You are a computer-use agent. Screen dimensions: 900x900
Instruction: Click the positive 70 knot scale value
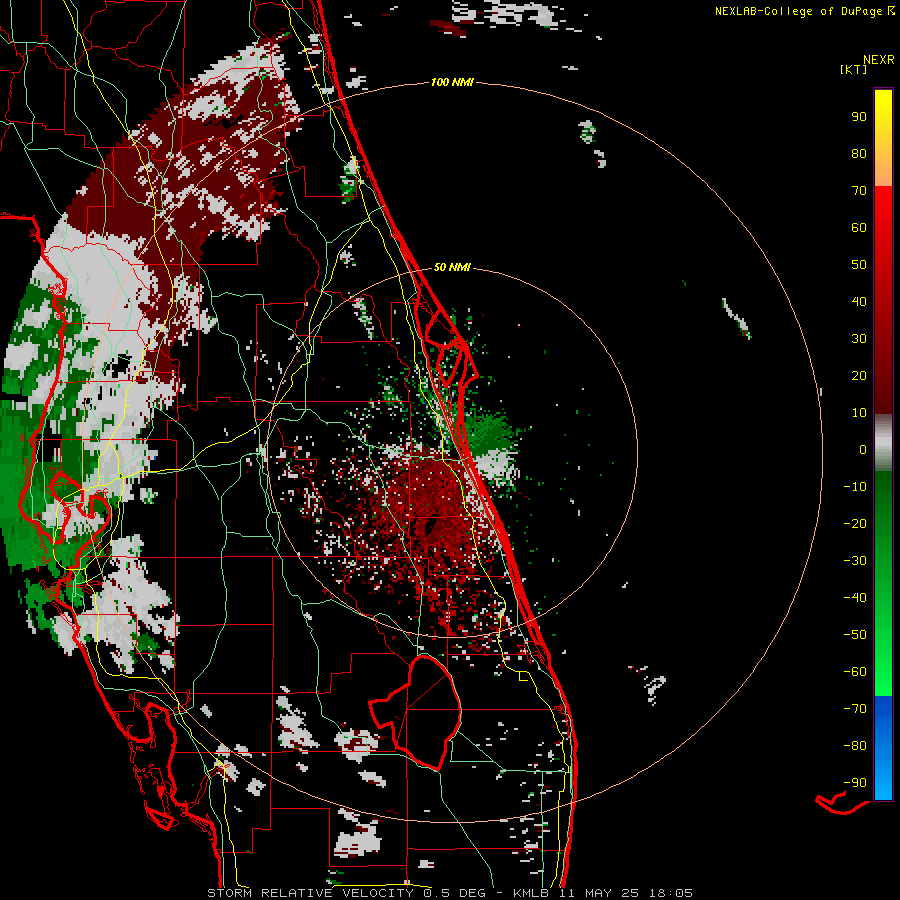859,191
